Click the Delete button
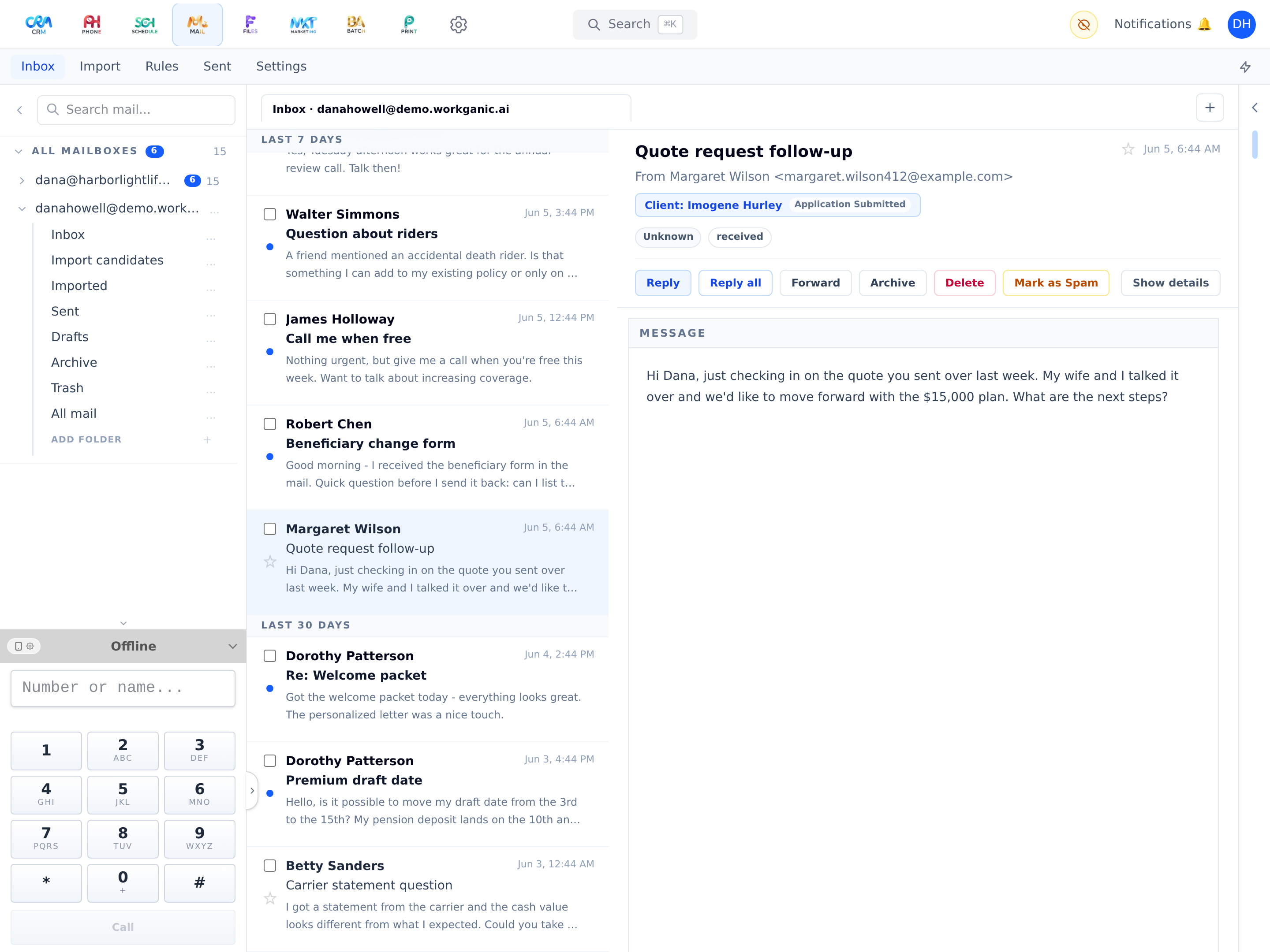This screenshot has width=1270, height=952. tap(964, 283)
